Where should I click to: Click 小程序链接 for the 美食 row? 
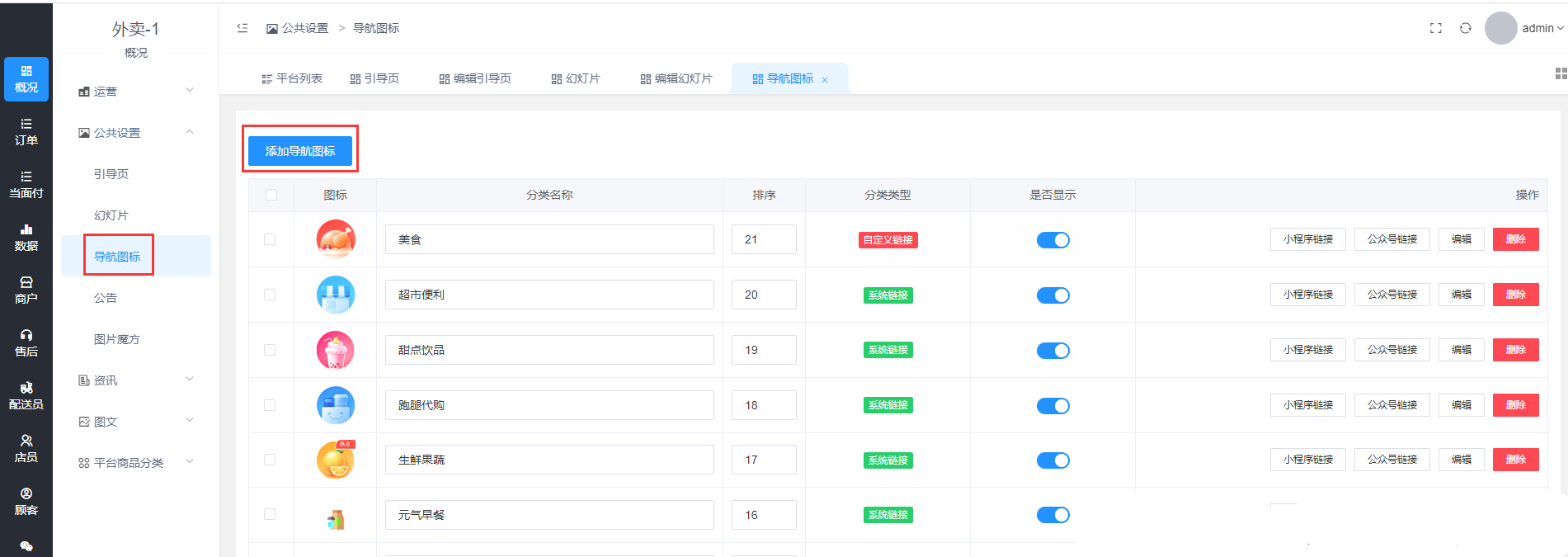pos(1308,239)
